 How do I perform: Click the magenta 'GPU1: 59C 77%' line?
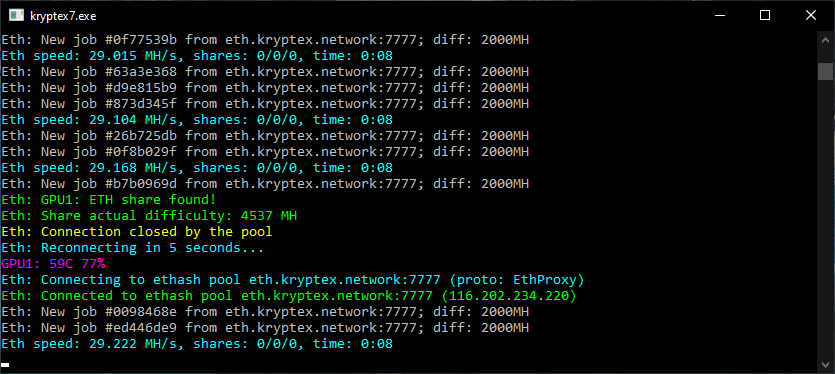[53, 264]
